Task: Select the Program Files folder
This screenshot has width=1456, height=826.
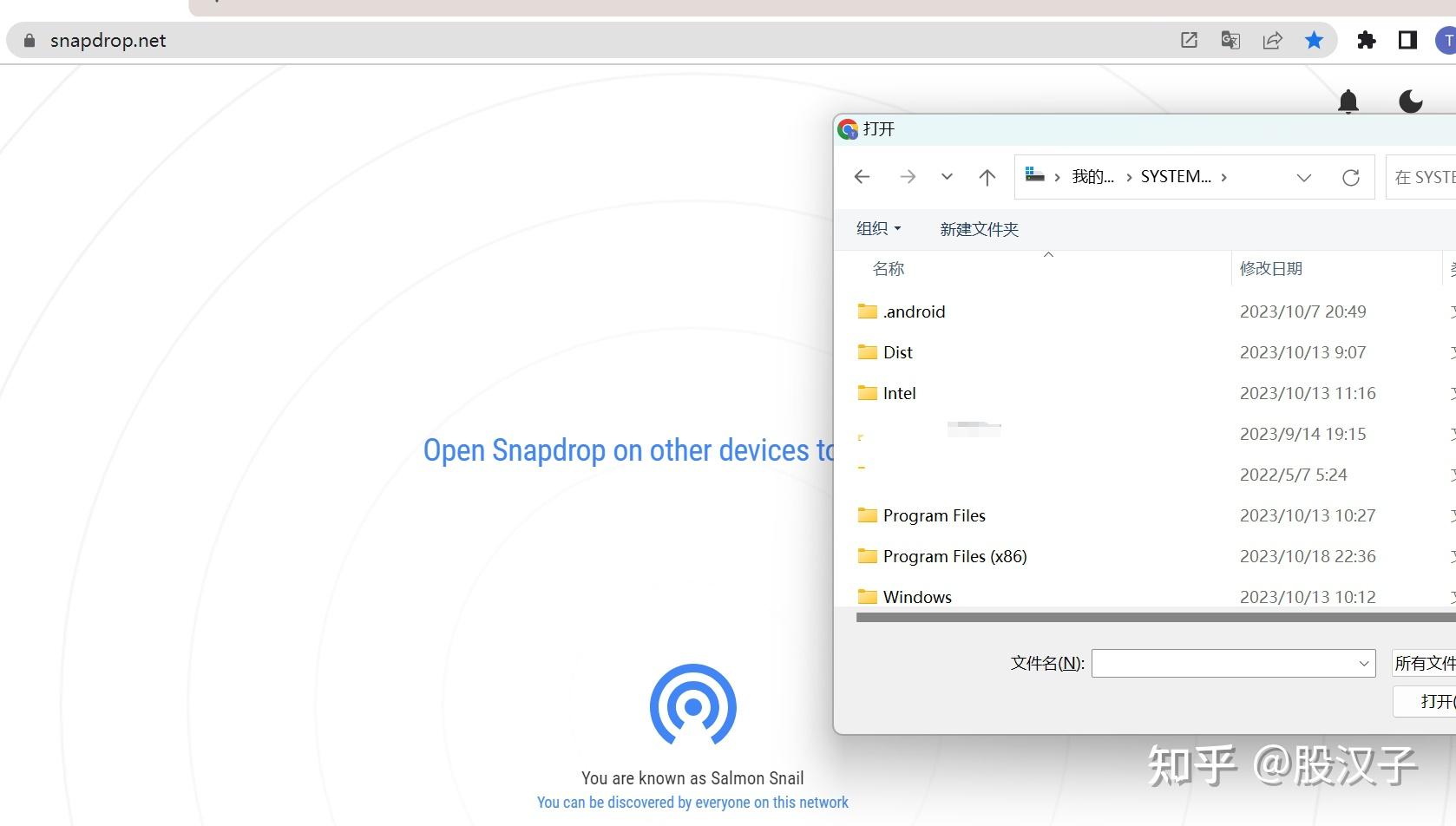Action: point(921,515)
